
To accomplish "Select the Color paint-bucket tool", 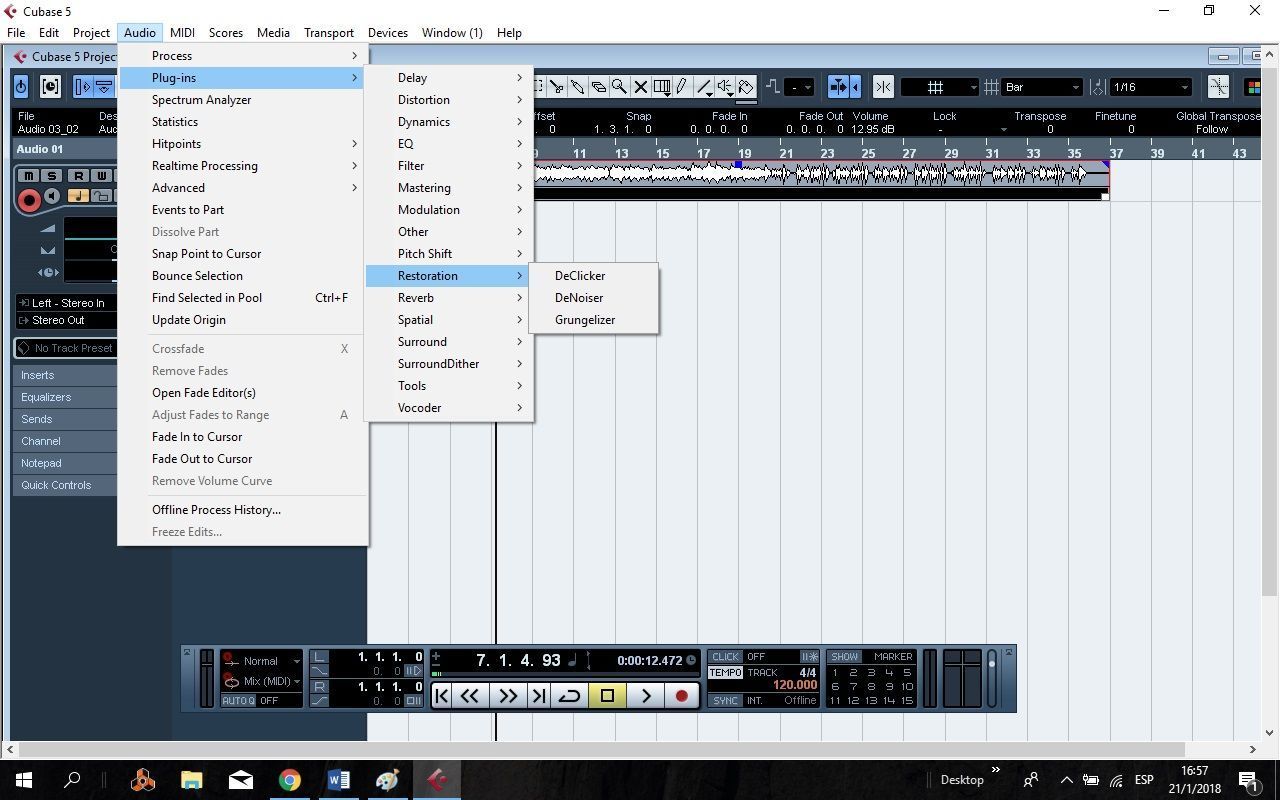I will [x=746, y=87].
